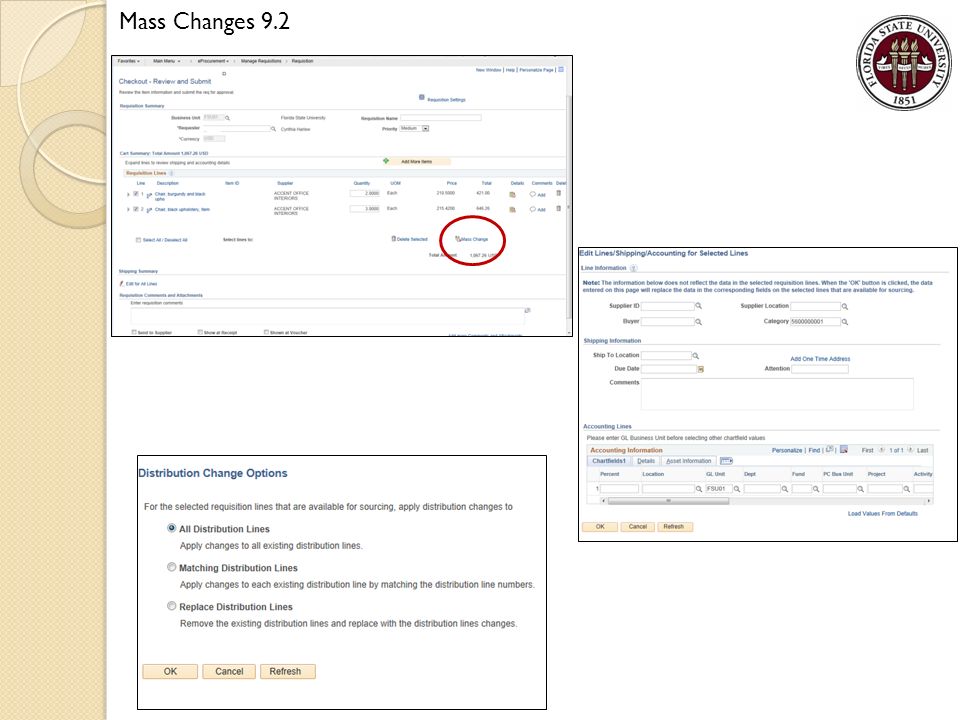This screenshot has width=960, height=720.
Task: Select All Distribution Lines radio button
Action: coord(171,528)
